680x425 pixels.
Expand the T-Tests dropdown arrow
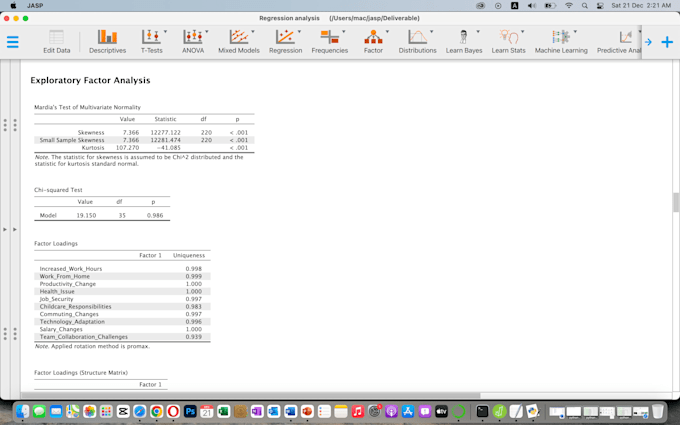pyautogui.click(x=165, y=32)
